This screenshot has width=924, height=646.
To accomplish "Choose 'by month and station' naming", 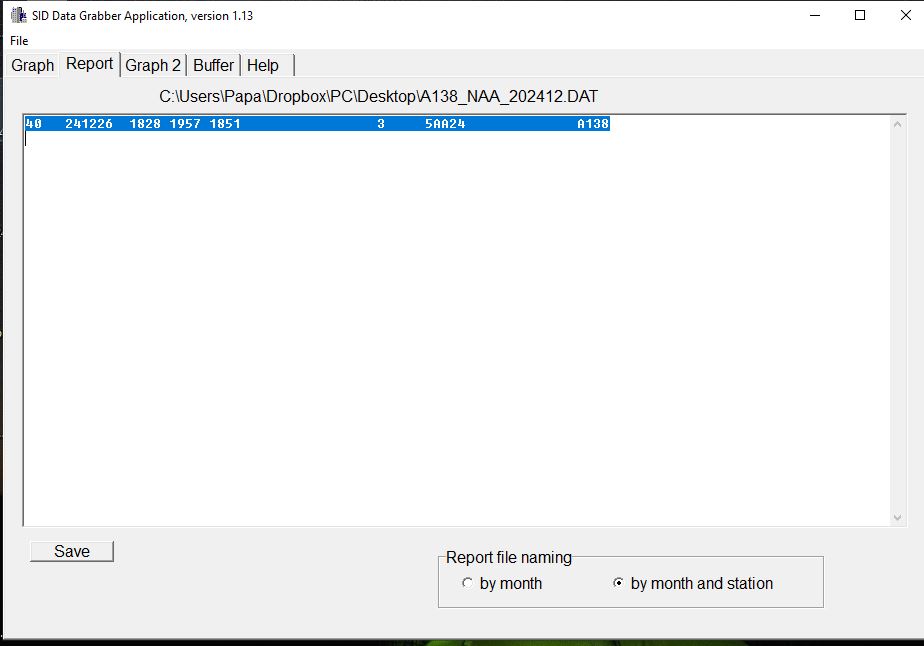I will coord(693,584).
